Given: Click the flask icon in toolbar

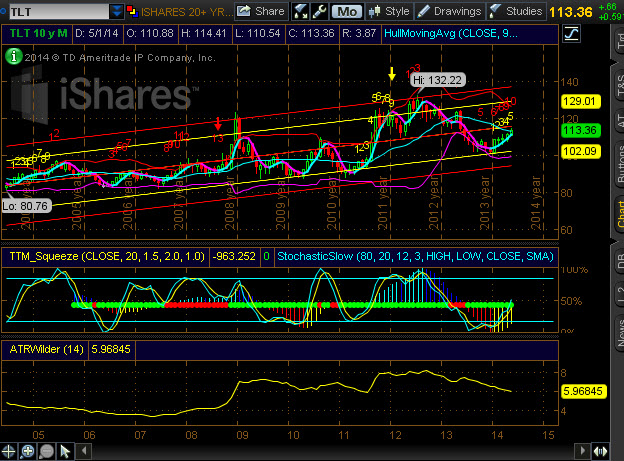Looking at the screenshot, I should (301, 12).
